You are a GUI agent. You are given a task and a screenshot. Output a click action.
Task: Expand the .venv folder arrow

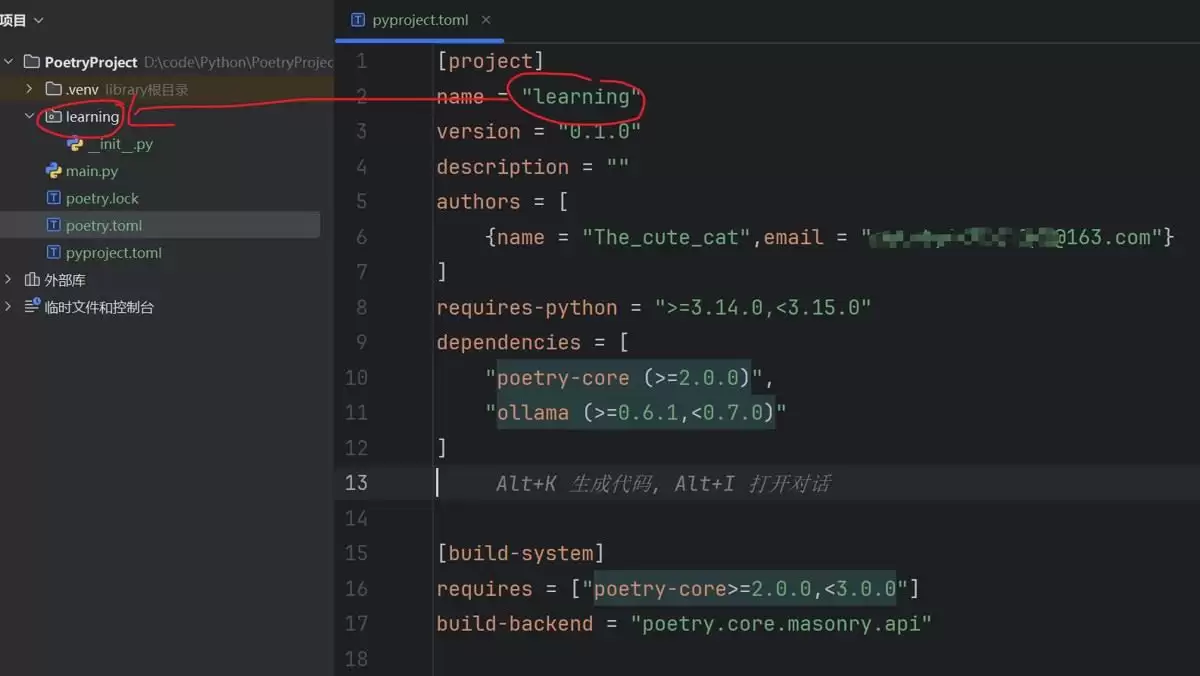pos(30,89)
